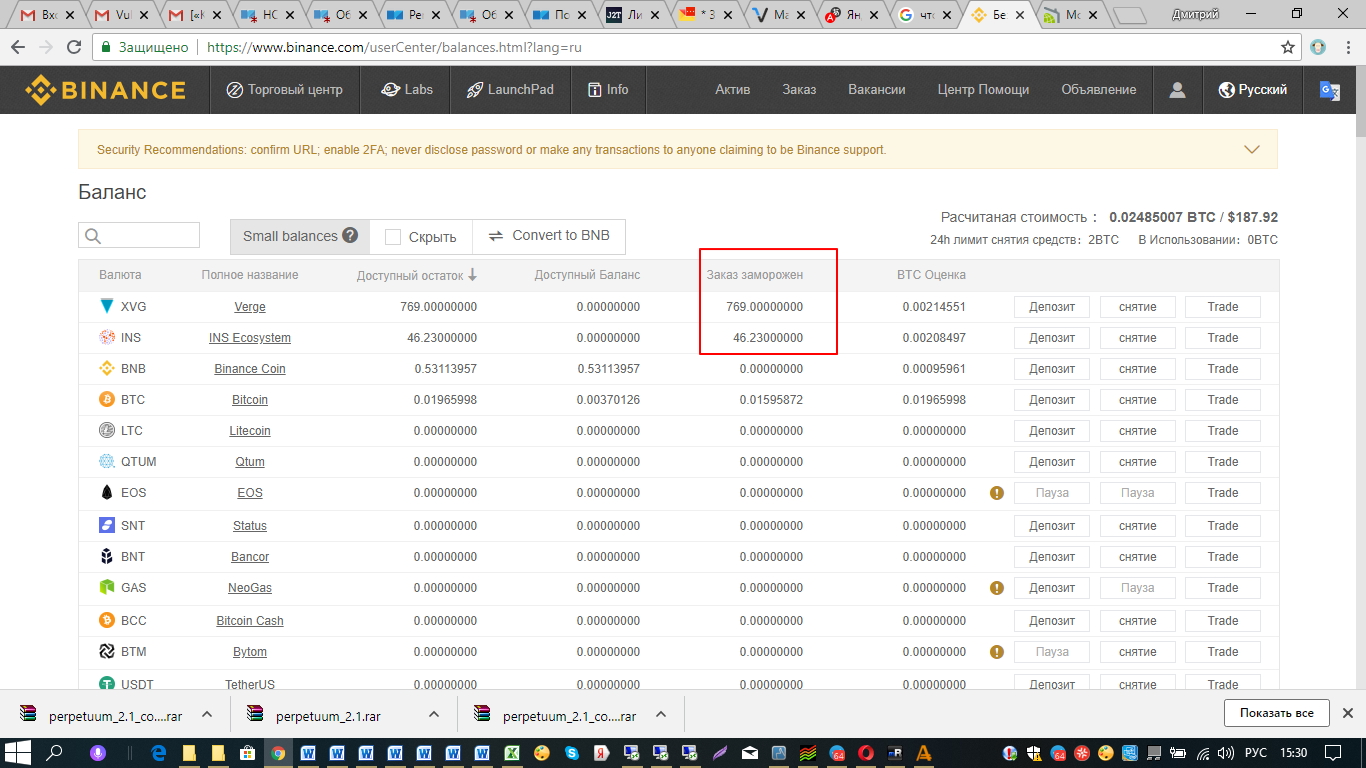Click the SNT coin icon
The image size is (1366, 768).
pos(107,526)
